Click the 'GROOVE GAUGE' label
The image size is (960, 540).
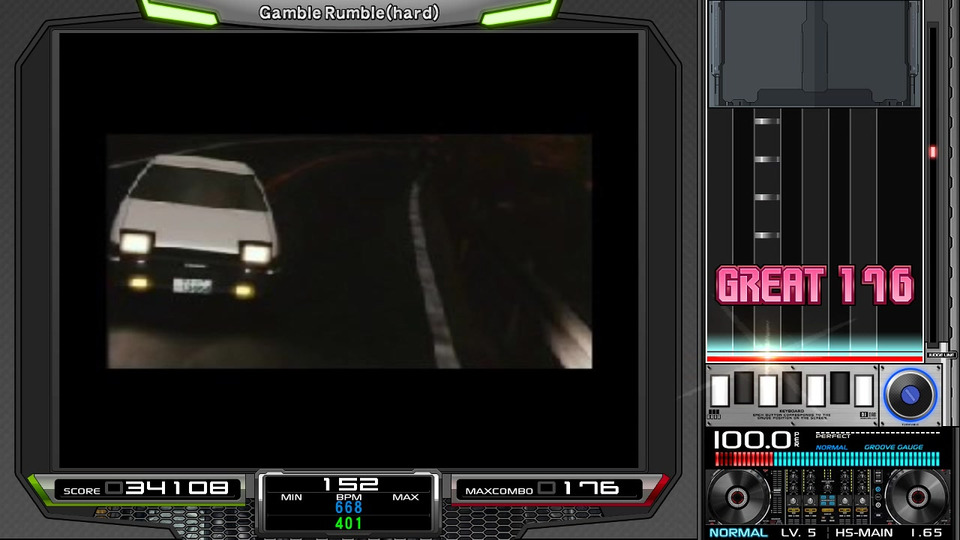pos(893,448)
